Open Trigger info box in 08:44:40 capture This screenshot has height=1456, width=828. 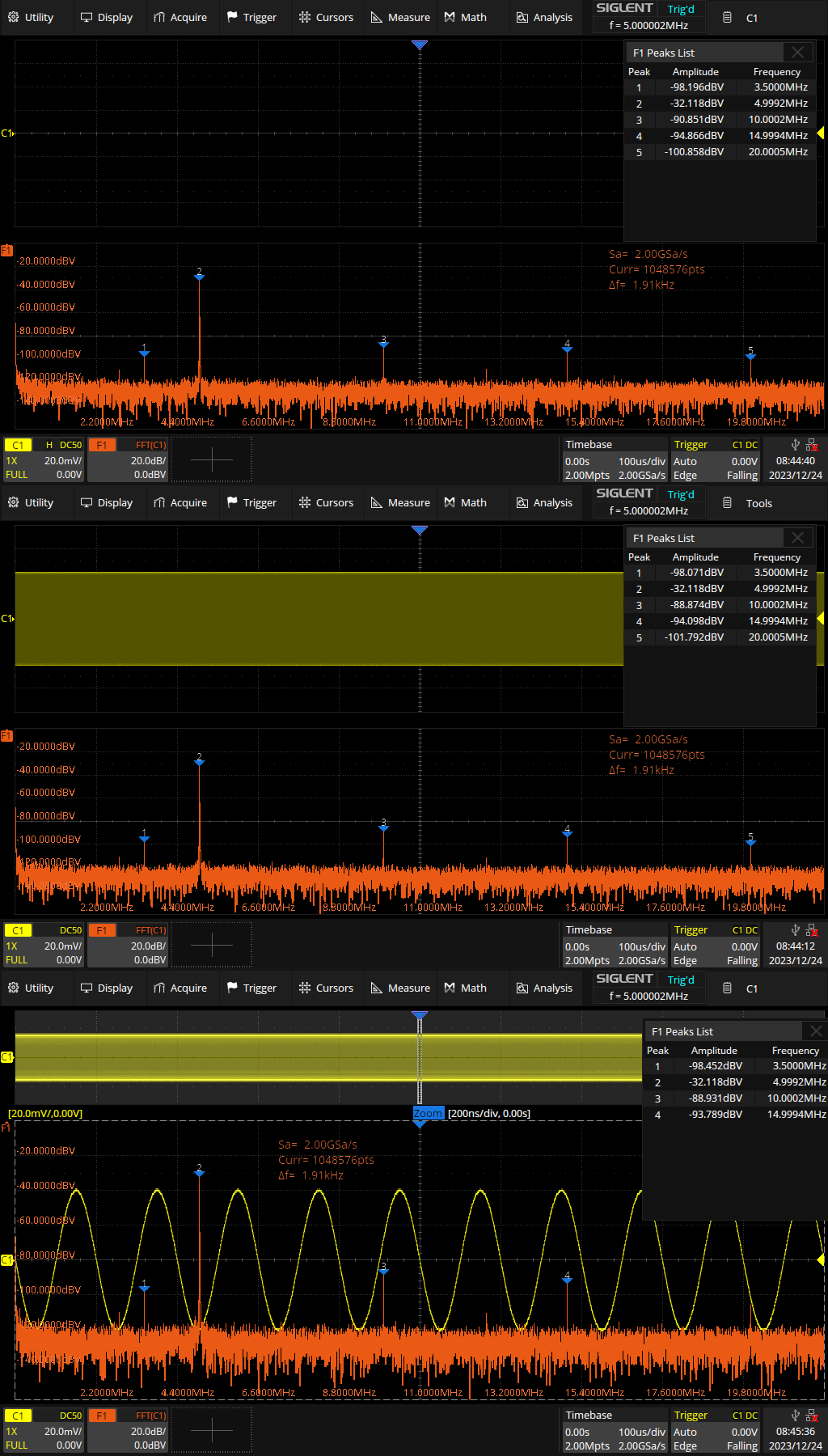click(x=716, y=459)
